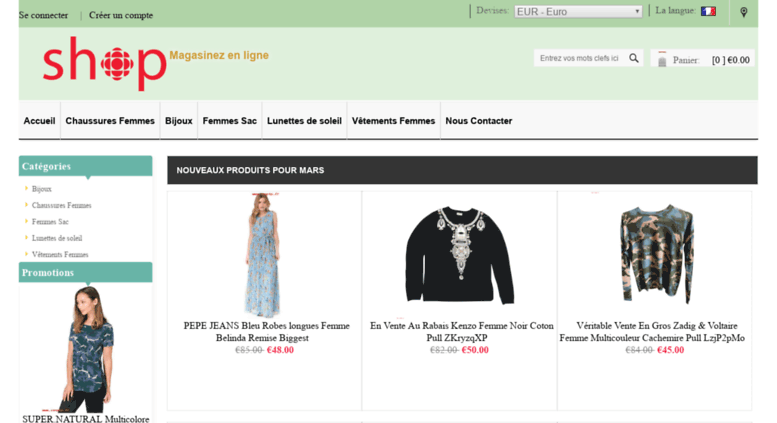Screen dimensions: 777x423
Task: Click the SUPER NATURAL Multicolore product link
Action: click(86, 419)
